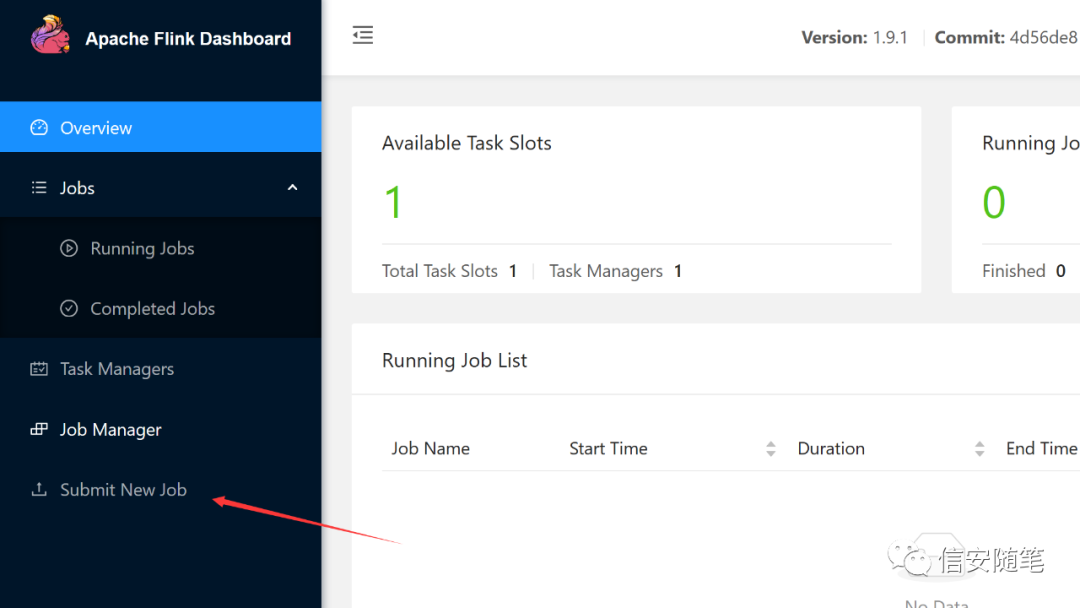This screenshot has height=608, width=1080.
Task: Click the Running Job List heading
Action: 455,360
